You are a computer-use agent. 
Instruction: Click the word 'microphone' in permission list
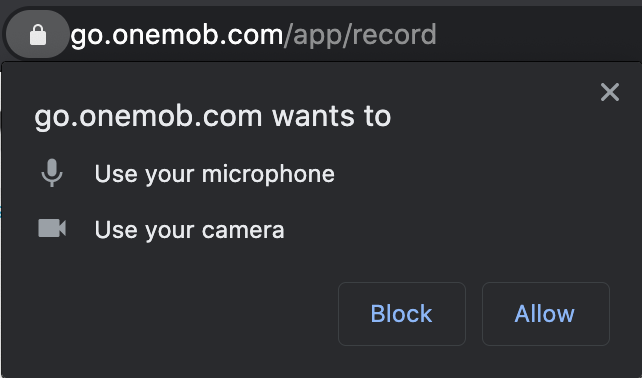[268, 175]
